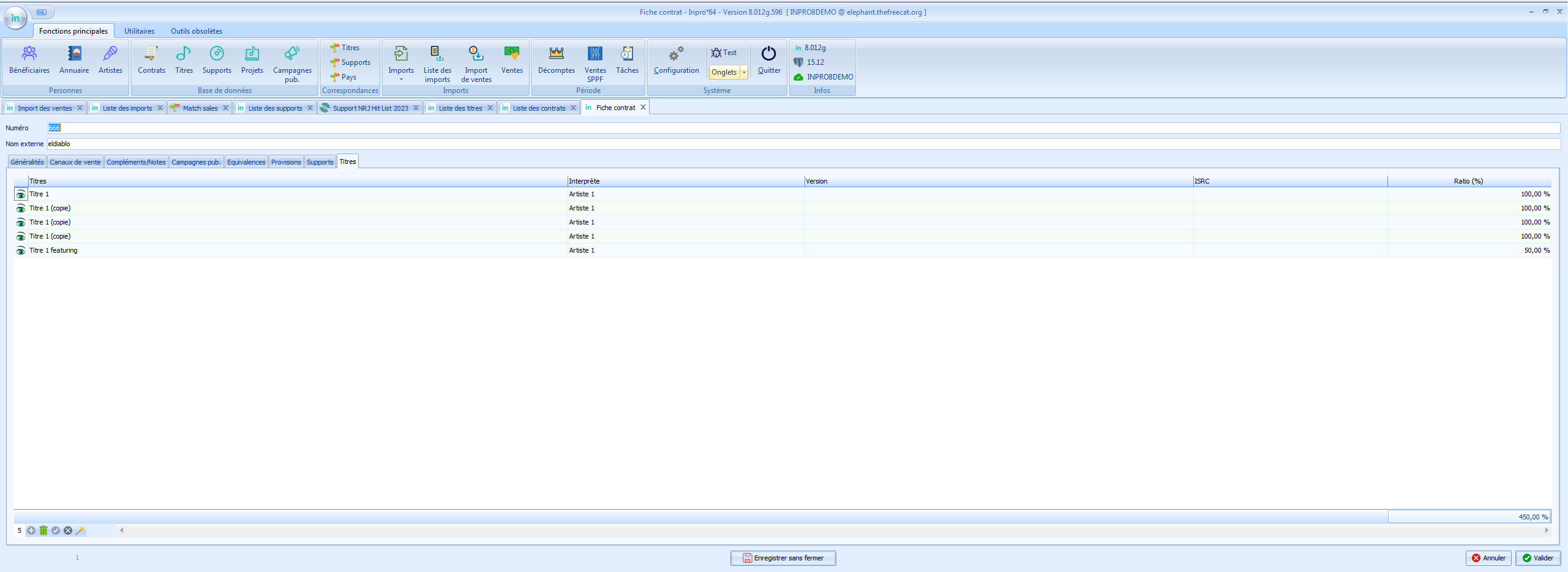Toggle the eye icon on the first Titre 1 row
Screen dimensions: 1568x572
coord(21,195)
